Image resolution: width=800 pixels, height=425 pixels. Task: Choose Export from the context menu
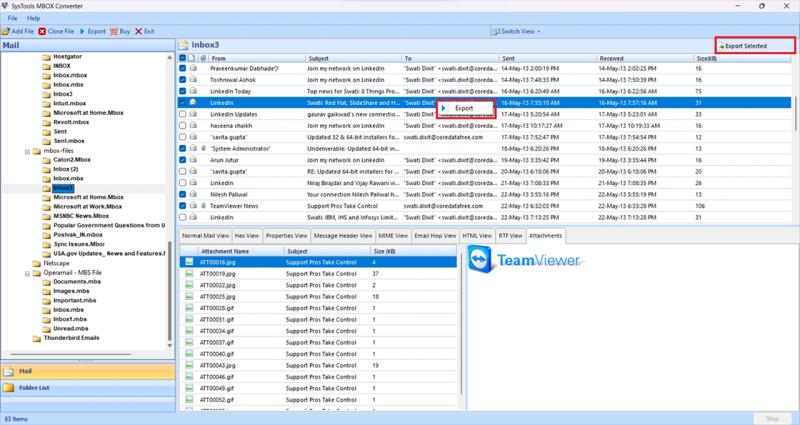(466, 108)
